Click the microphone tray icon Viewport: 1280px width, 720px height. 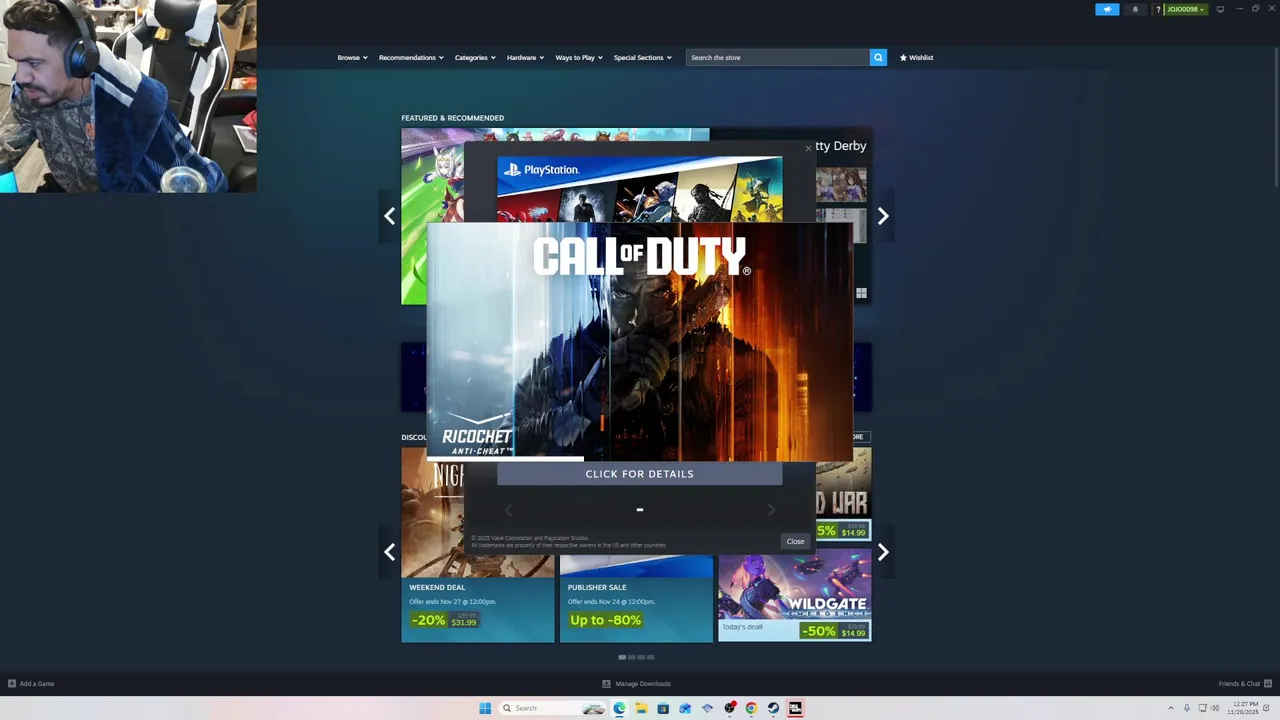[1187, 708]
